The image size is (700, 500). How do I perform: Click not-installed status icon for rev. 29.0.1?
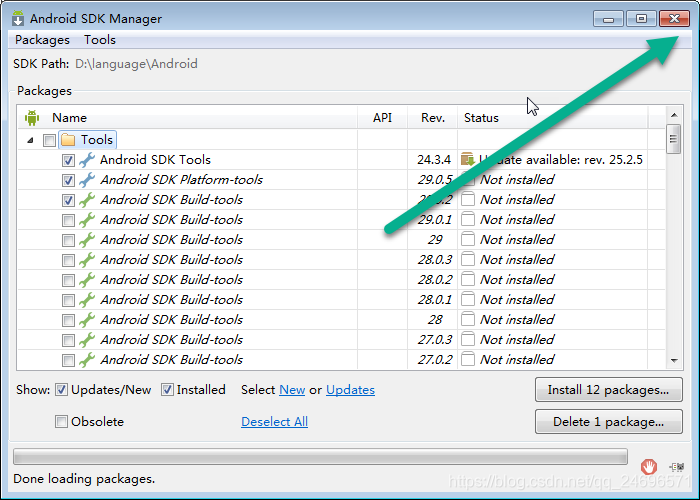pyautogui.click(x=467, y=219)
